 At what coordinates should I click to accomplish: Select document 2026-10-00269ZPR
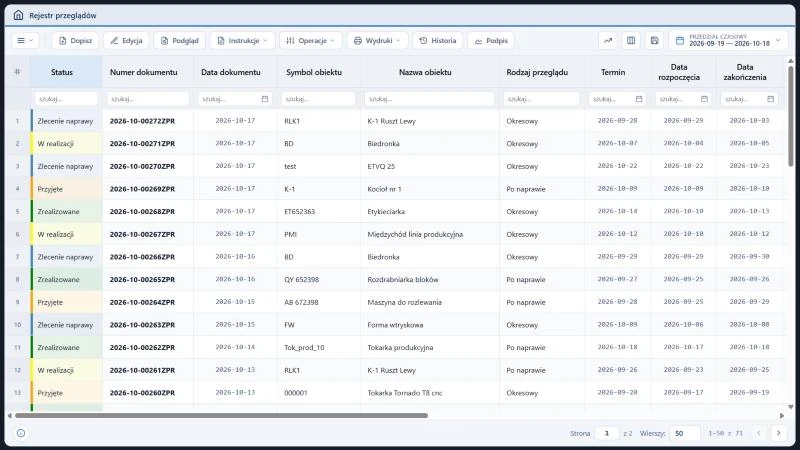point(142,189)
